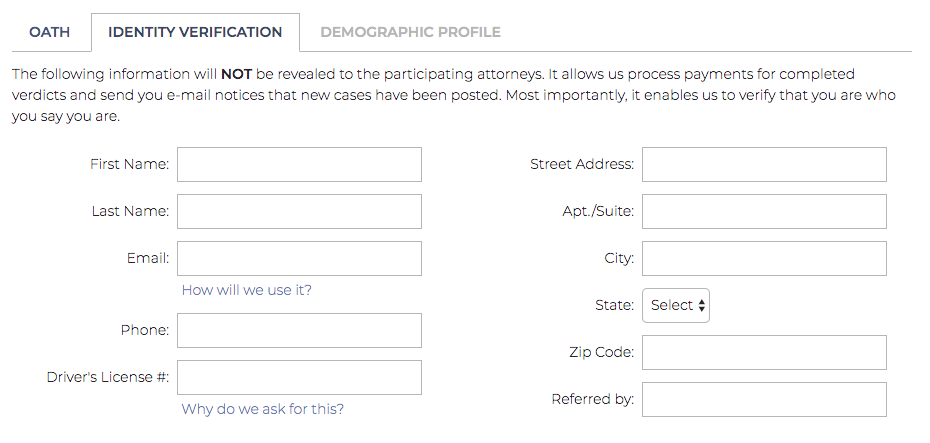Select the Phone number field
930x443 pixels.
tap(299, 330)
